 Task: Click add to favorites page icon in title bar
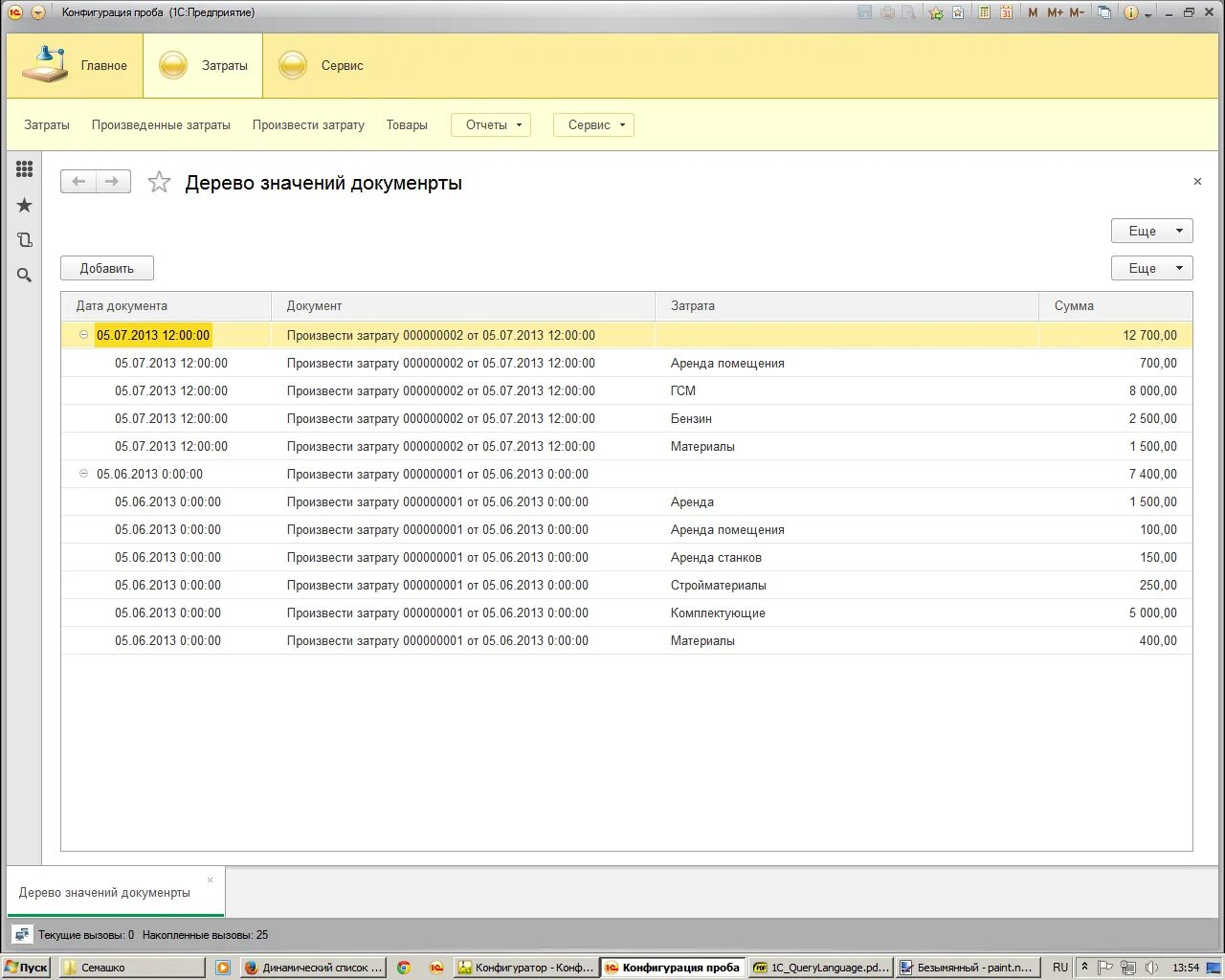tap(958, 12)
